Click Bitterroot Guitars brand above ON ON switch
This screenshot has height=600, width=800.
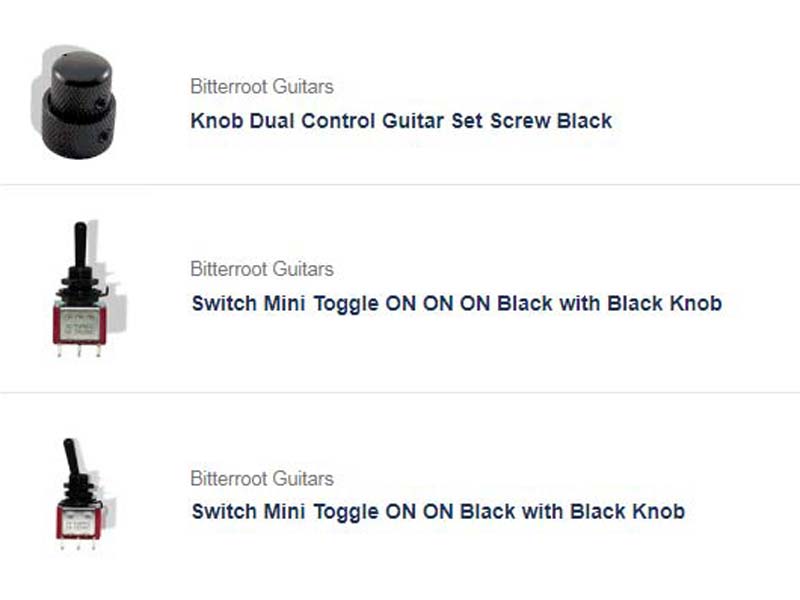pos(262,479)
